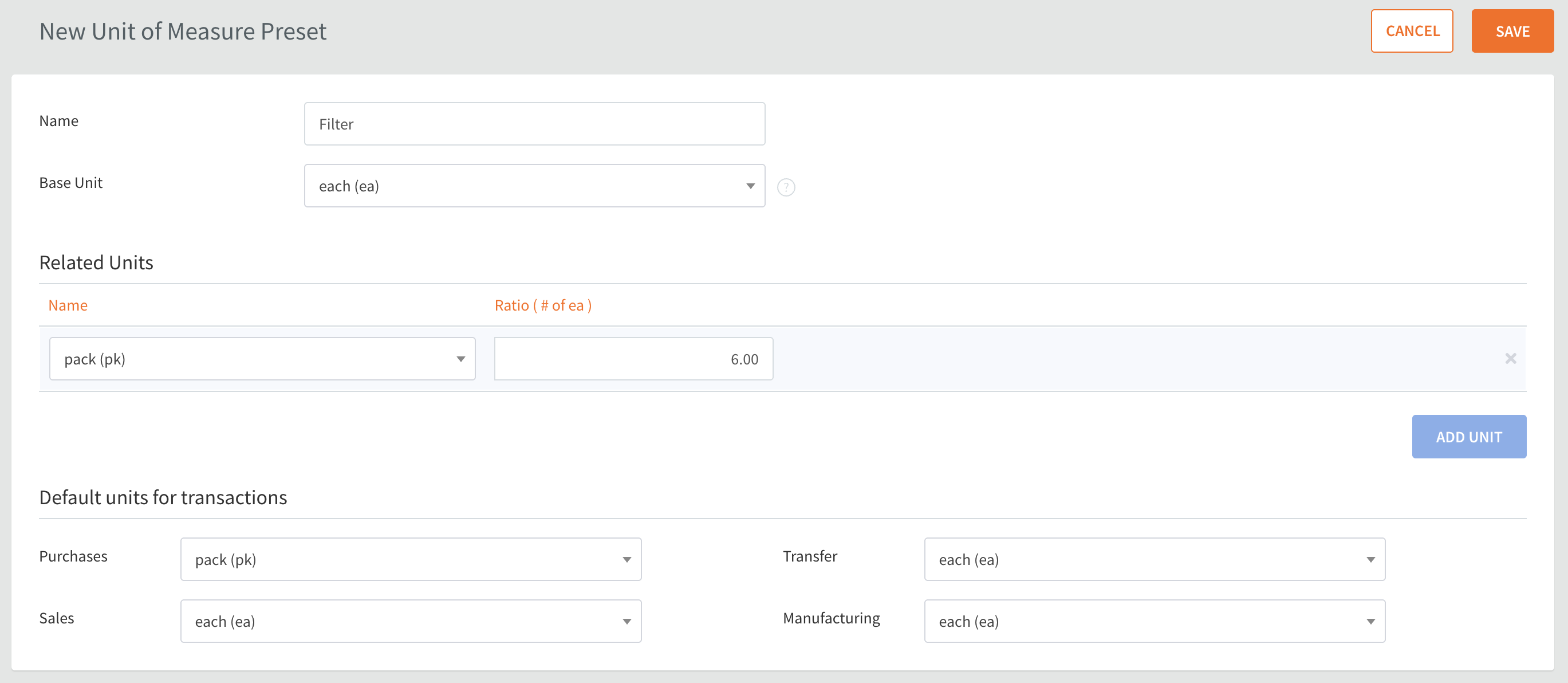This screenshot has height=683, width=1568.
Task: Click the Base Unit dropdown arrow
Action: tap(751, 186)
